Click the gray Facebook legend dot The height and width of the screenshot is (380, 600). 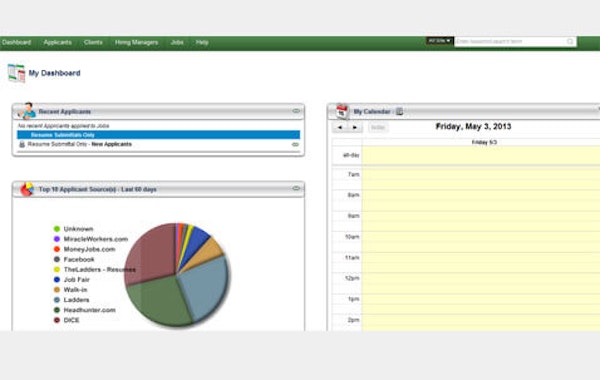[57, 259]
